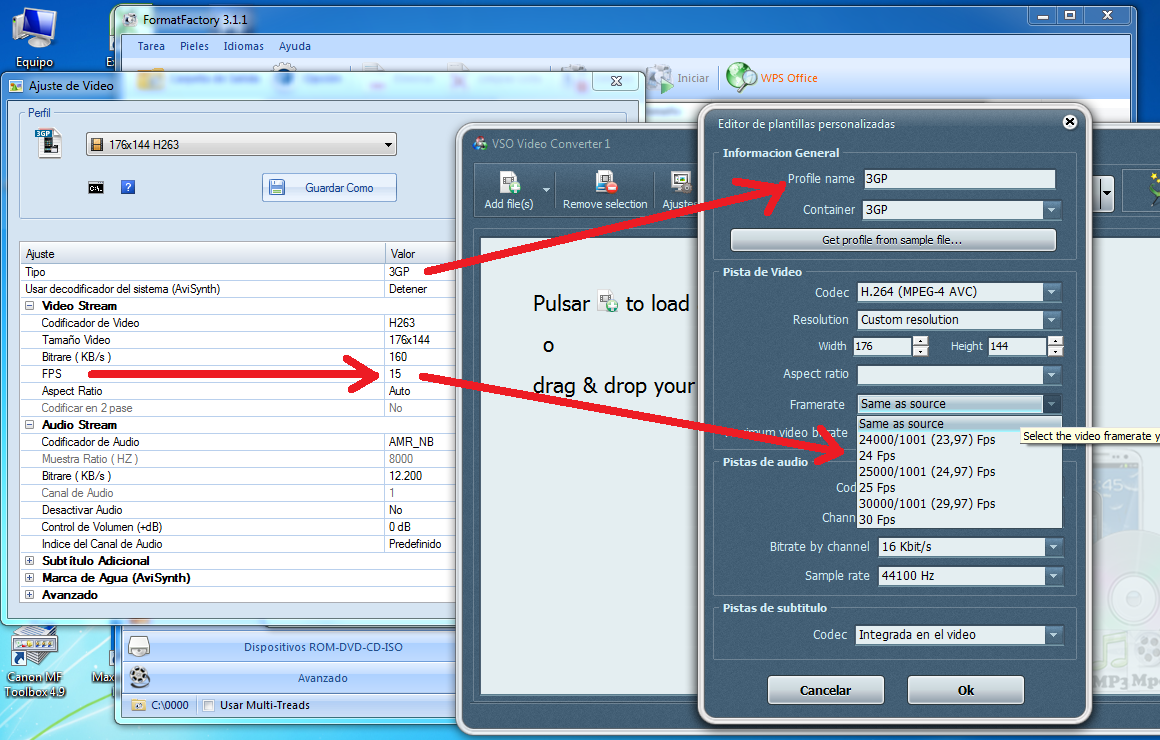Open the Tarea menu
The image size is (1160, 740).
[151, 46]
